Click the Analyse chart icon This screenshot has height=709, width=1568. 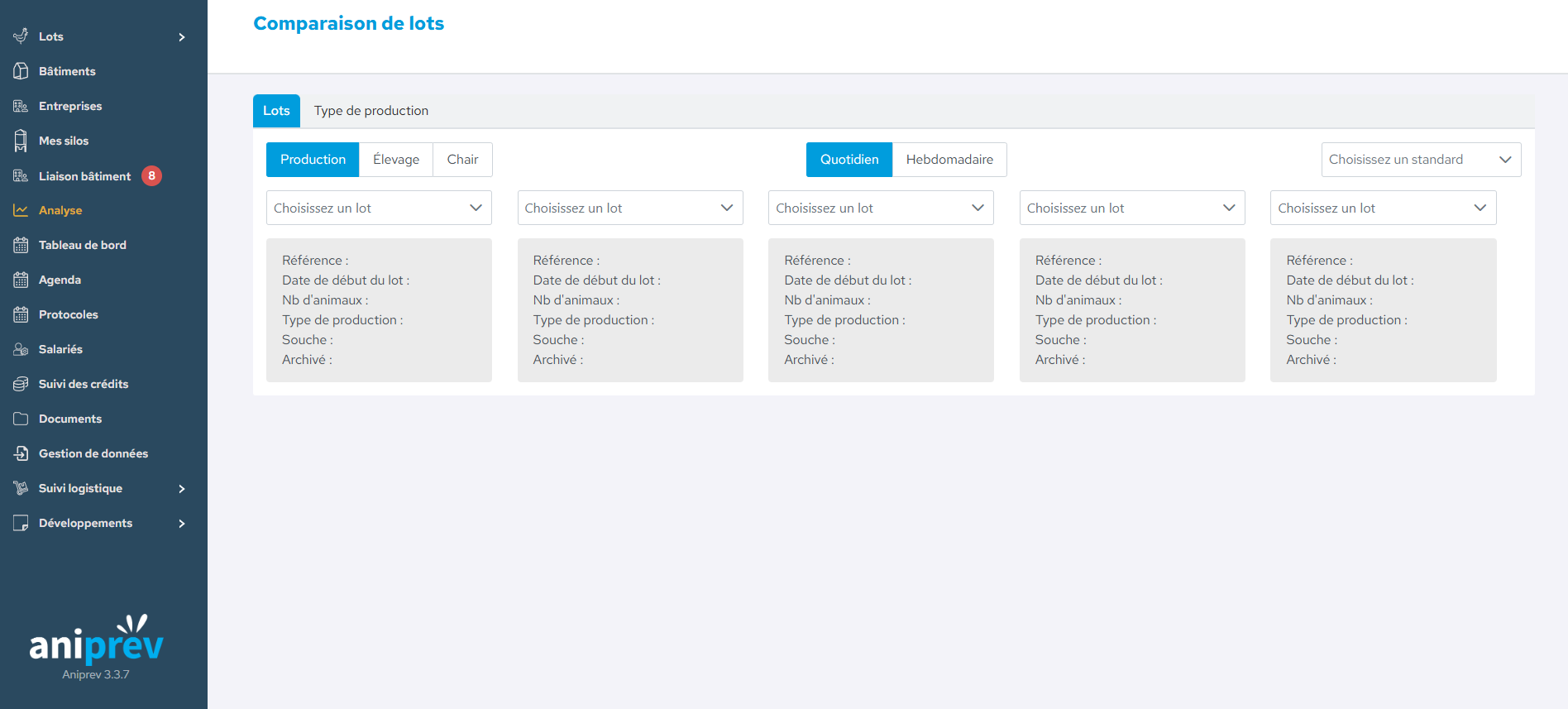(x=21, y=210)
